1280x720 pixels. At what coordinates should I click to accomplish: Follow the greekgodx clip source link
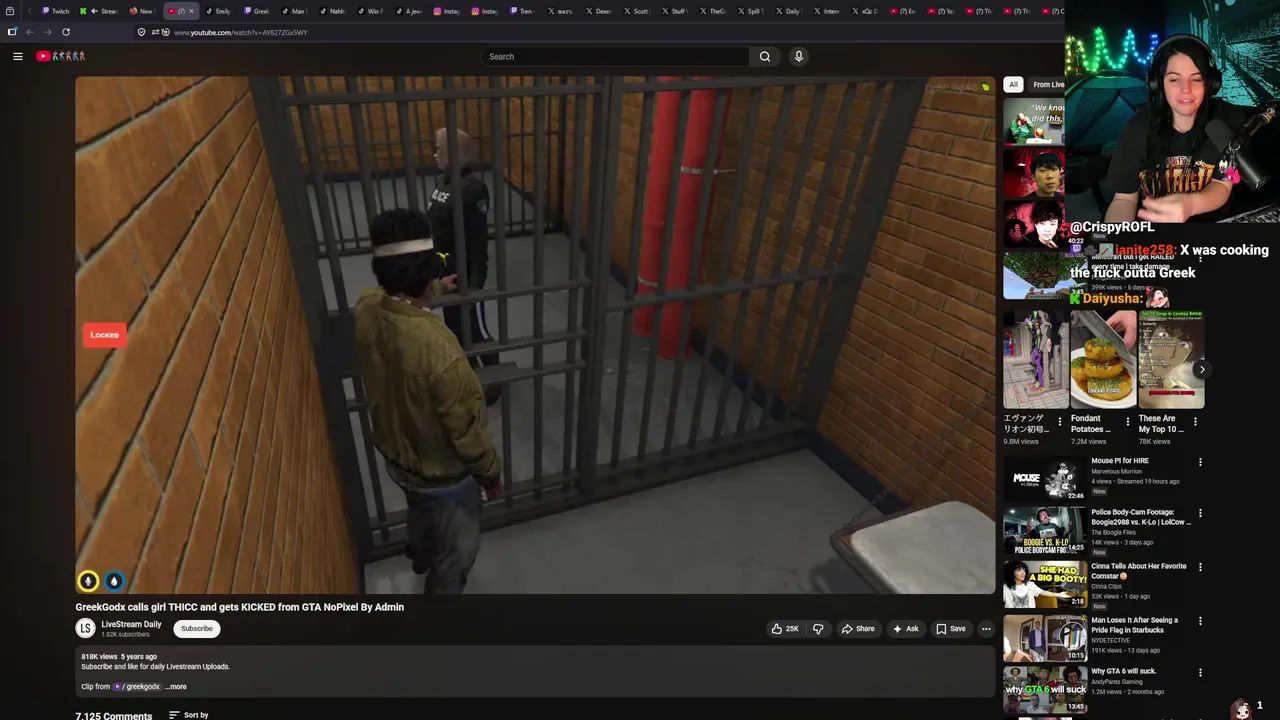coord(137,687)
